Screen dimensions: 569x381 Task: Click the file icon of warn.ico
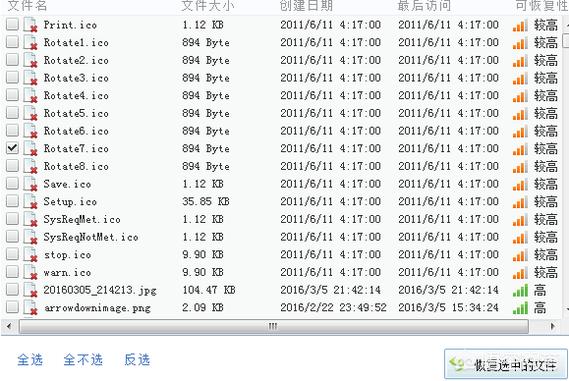point(30,272)
